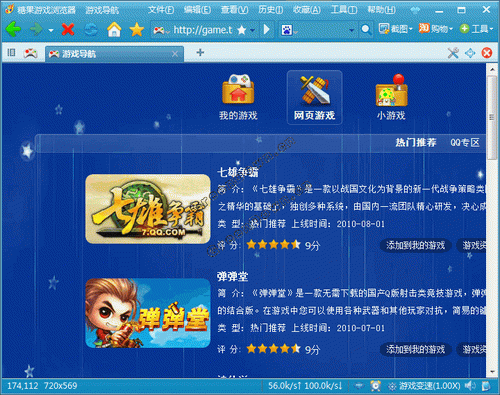
Task: Click the scrollbar down arrow
Action: (492, 371)
